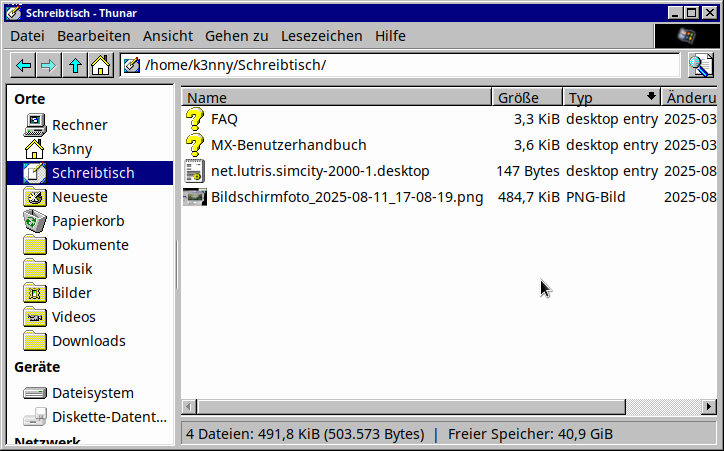Open the Neueste sidebar entry
Image resolution: width=724 pixels, height=451 pixels.
pos(79,197)
